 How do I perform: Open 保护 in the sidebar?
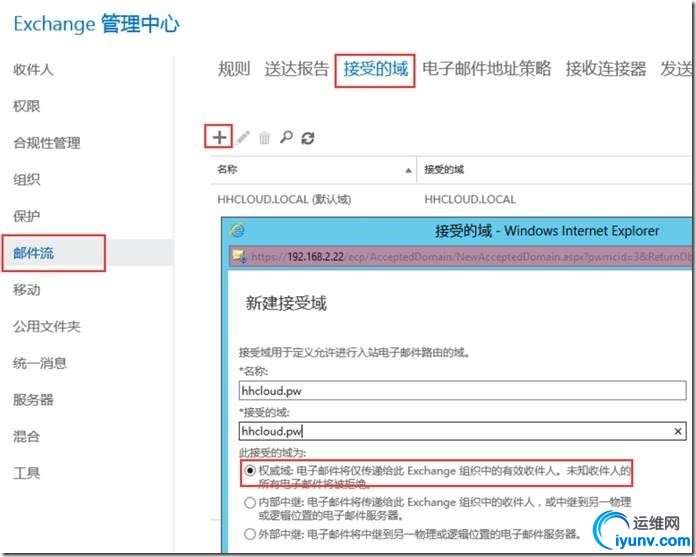[27, 216]
